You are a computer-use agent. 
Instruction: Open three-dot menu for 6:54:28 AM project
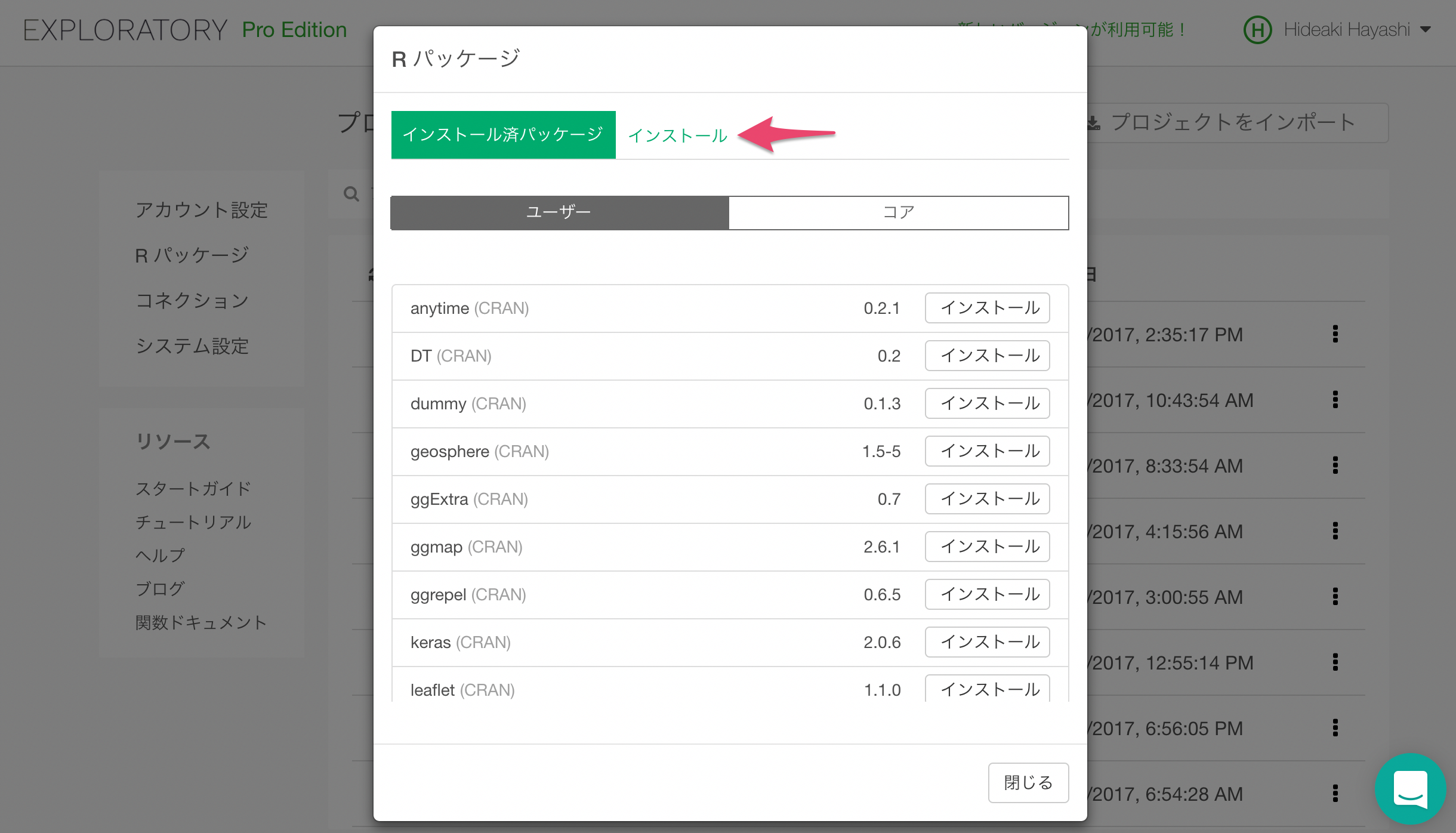1335,794
